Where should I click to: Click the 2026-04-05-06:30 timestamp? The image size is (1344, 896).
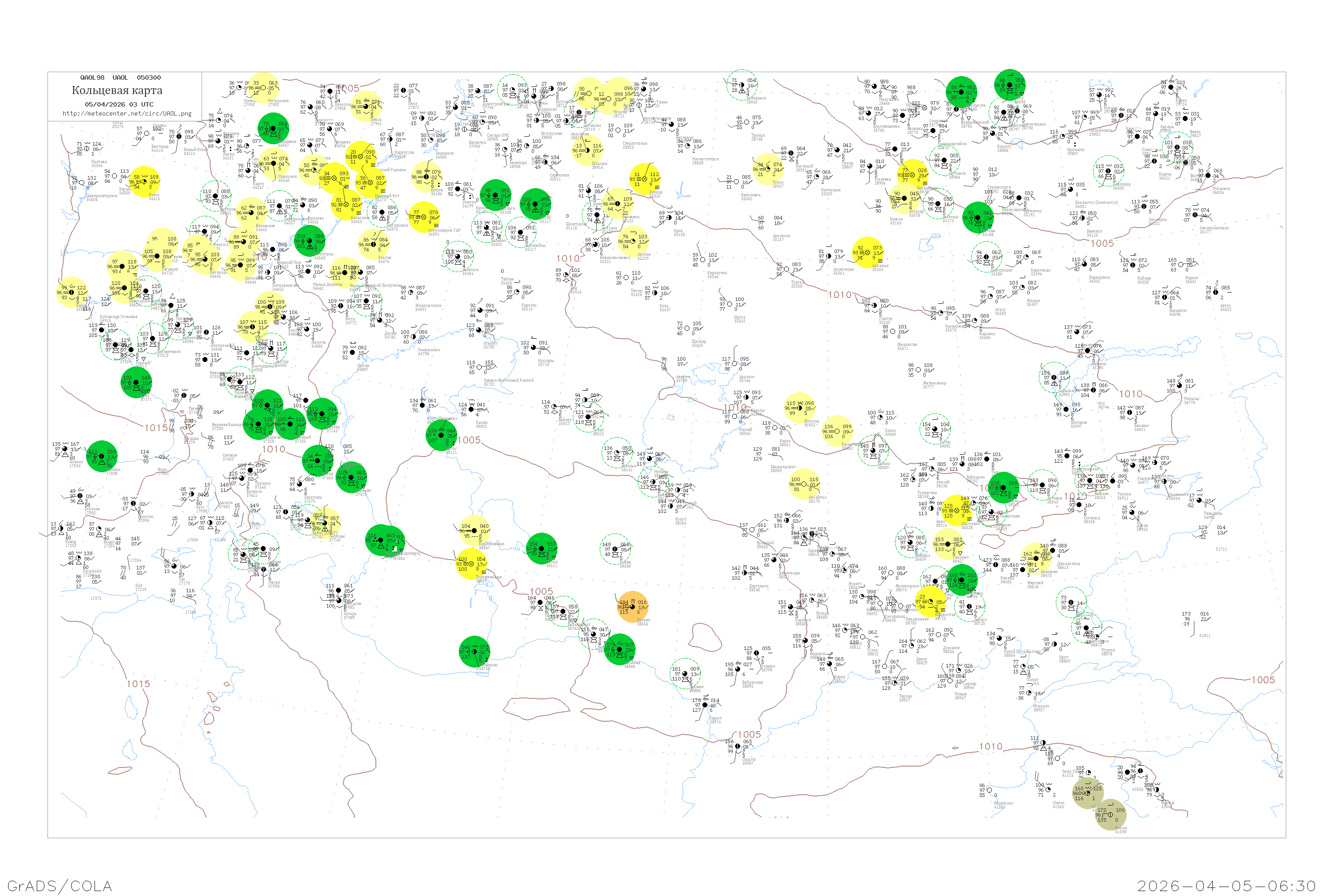(1226, 885)
